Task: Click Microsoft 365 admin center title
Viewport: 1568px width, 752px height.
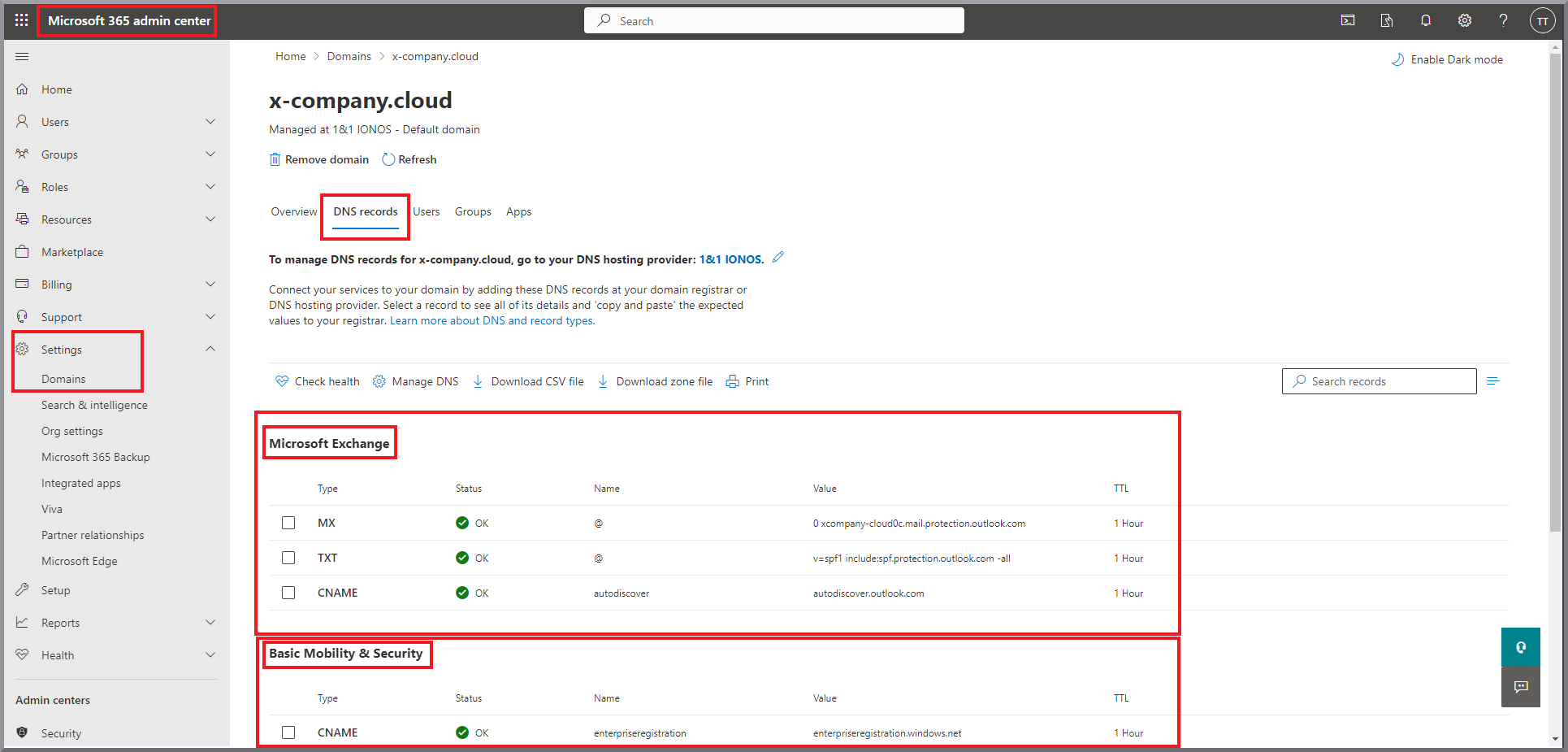Action: point(129,20)
